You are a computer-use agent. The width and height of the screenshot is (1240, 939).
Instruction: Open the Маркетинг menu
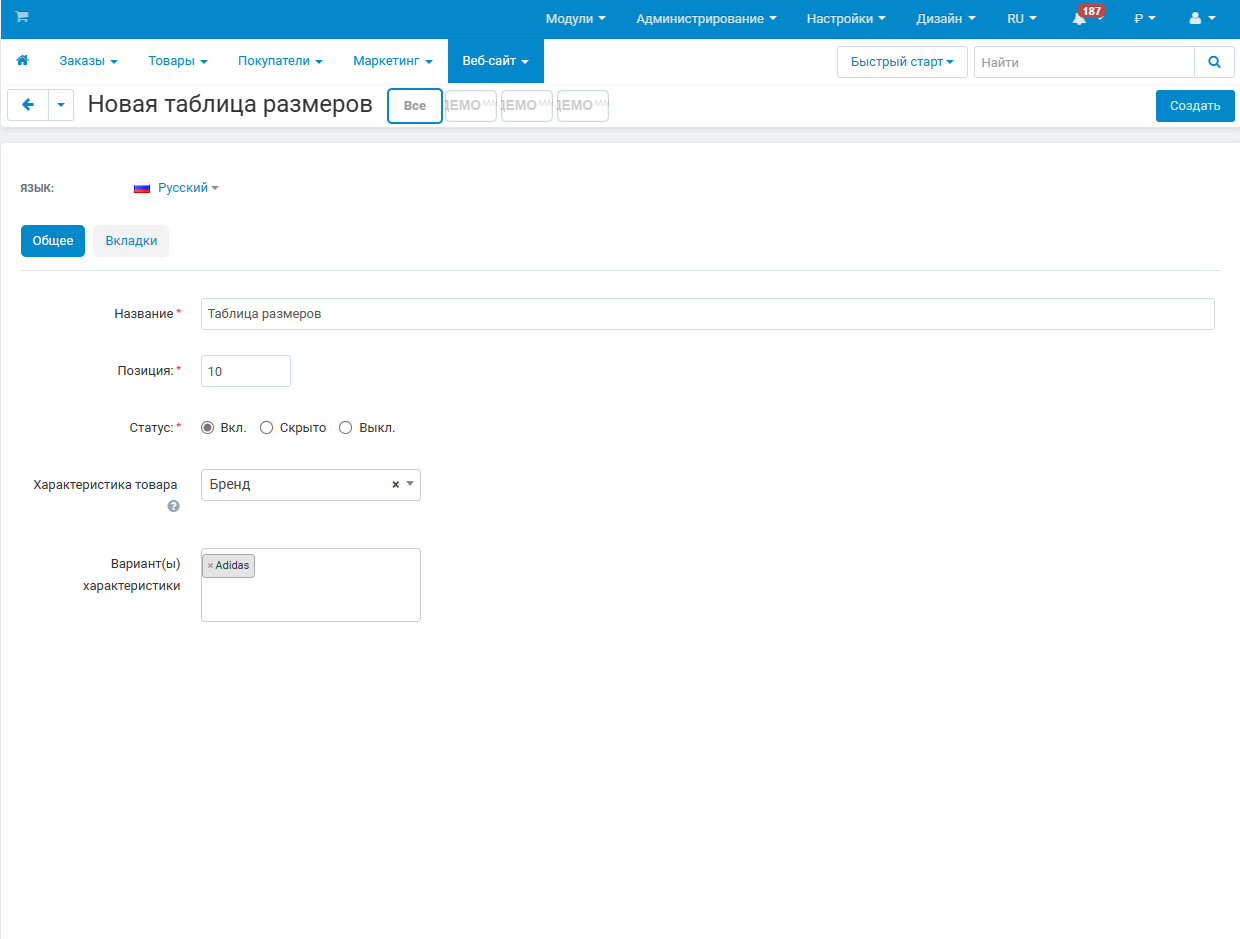393,61
